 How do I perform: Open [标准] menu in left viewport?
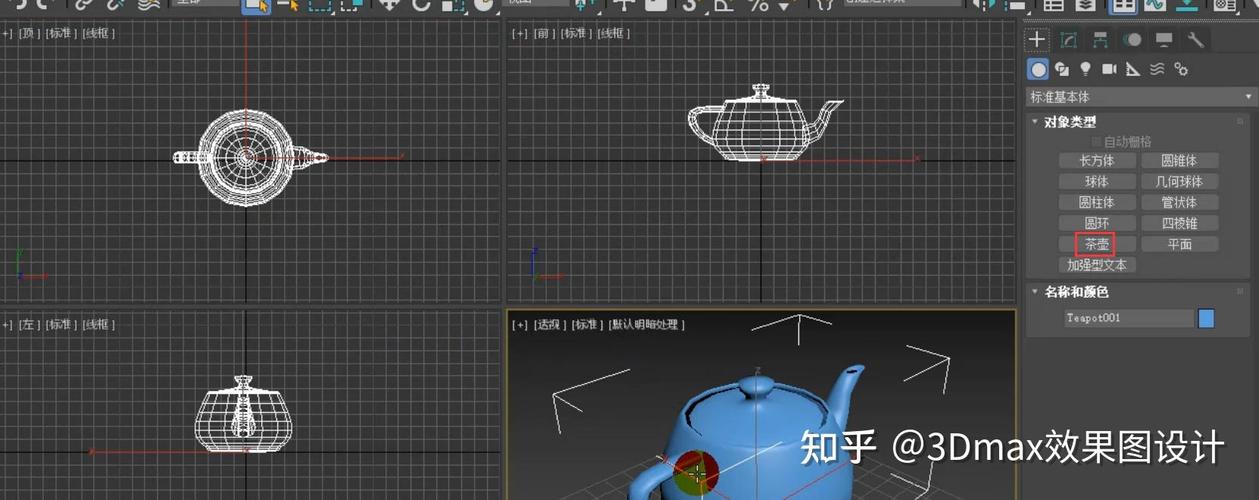tap(62, 324)
